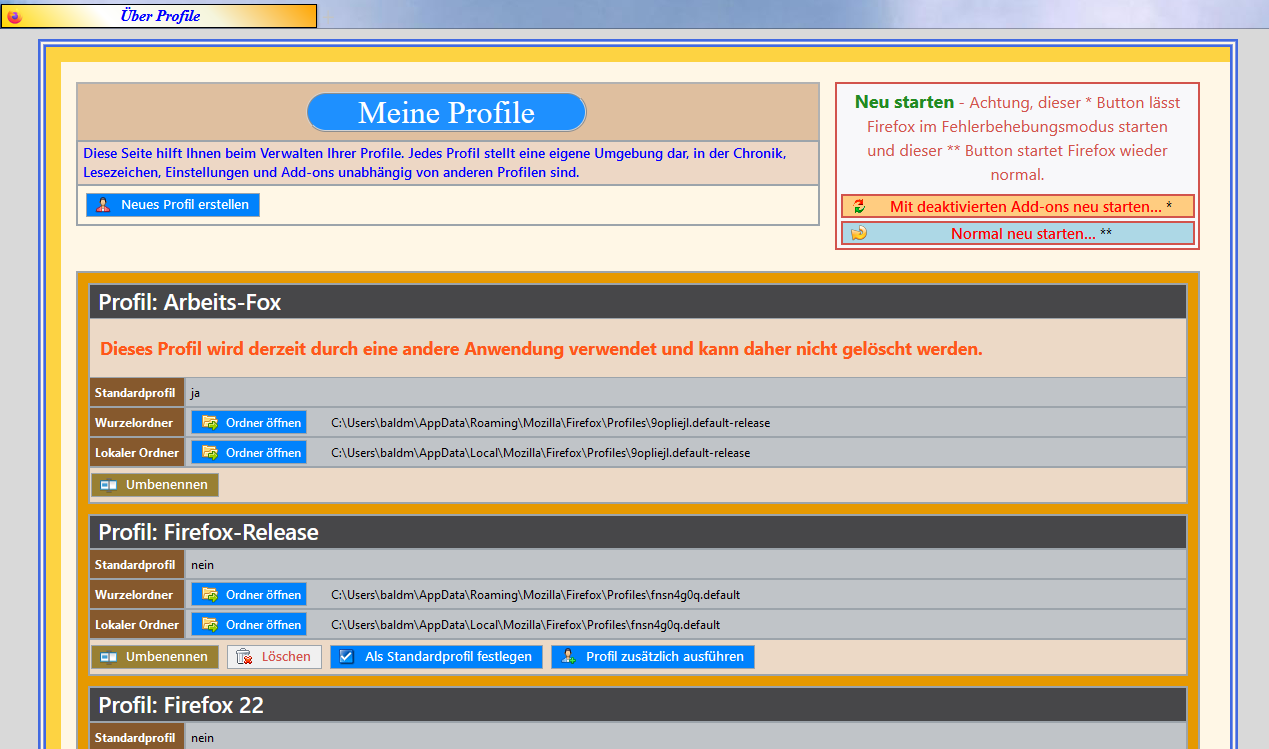Delete the Firefox-Release profile
Viewport: 1269px width, 749px height.
pos(275,657)
